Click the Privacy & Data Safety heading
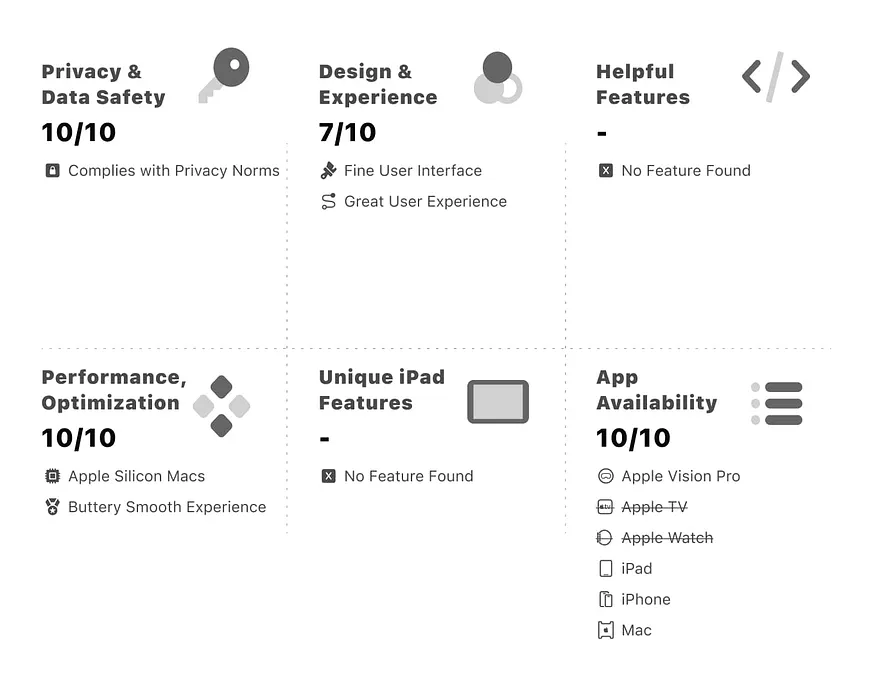Image resolution: width=873 pixels, height=697 pixels. pyautogui.click(x=104, y=84)
